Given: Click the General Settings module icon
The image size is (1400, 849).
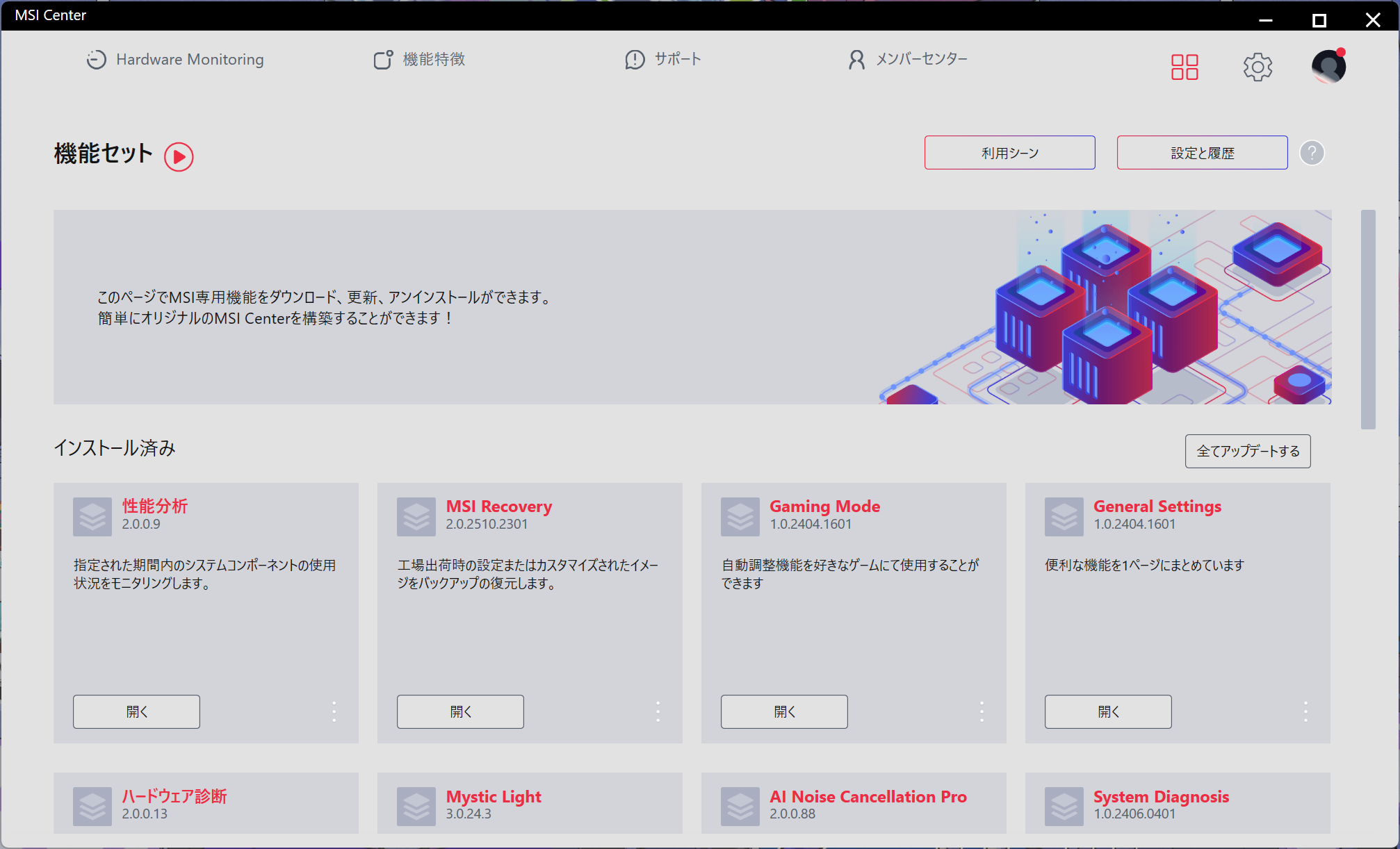Looking at the screenshot, I should pos(1064,516).
